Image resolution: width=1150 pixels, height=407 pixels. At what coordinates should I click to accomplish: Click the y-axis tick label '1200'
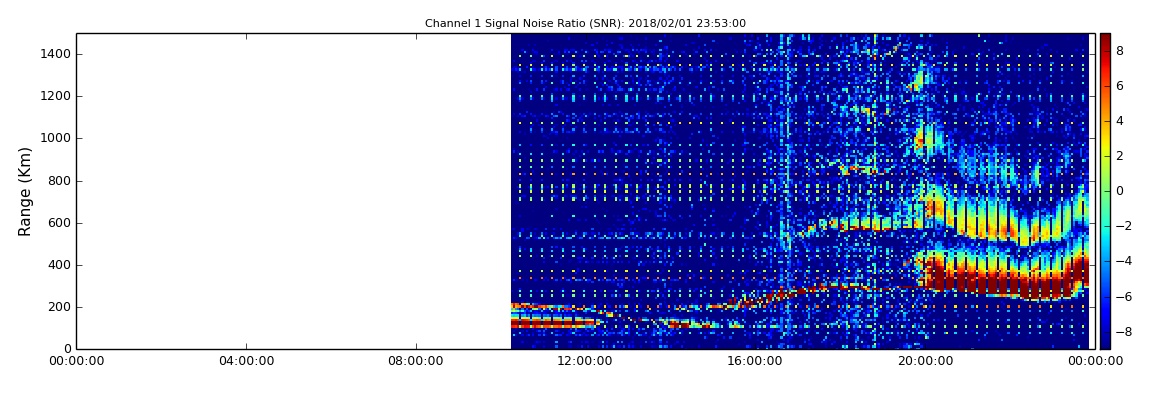(56, 96)
